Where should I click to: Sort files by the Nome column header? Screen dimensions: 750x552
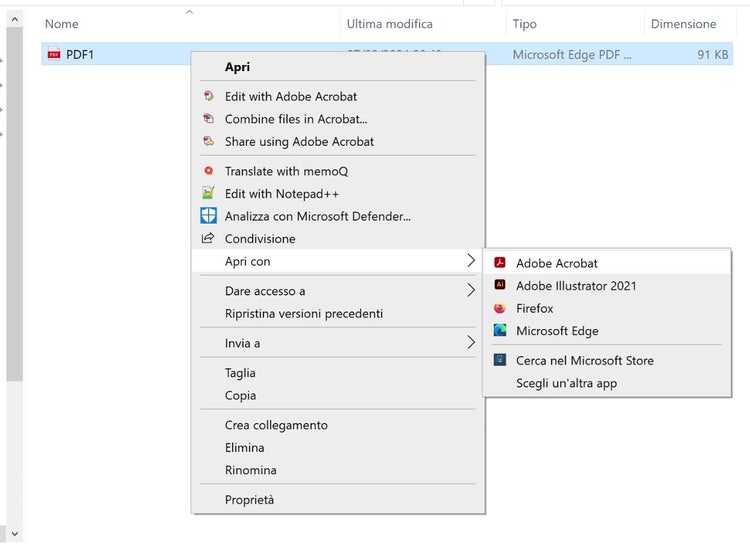coord(62,24)
